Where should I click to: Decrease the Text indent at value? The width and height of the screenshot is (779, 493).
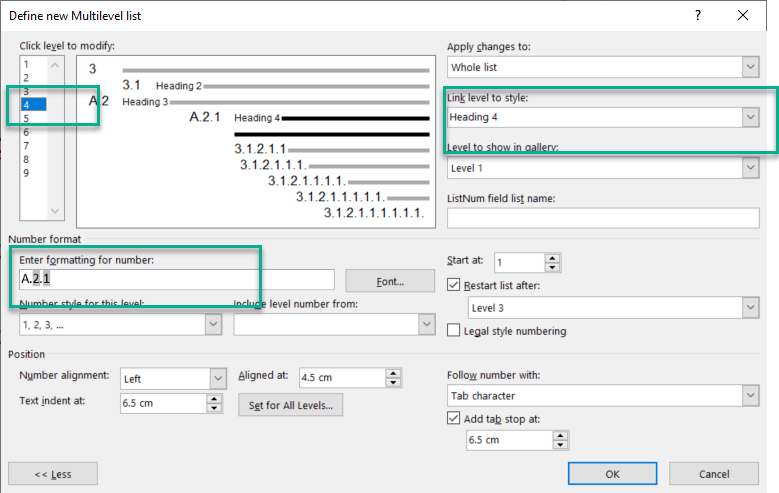214,408
